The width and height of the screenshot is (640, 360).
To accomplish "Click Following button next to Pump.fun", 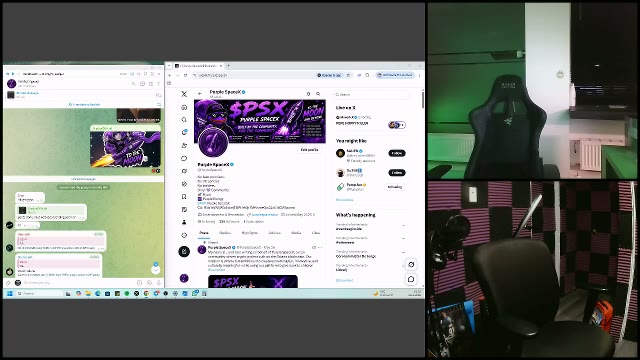I will coord(395,187).
